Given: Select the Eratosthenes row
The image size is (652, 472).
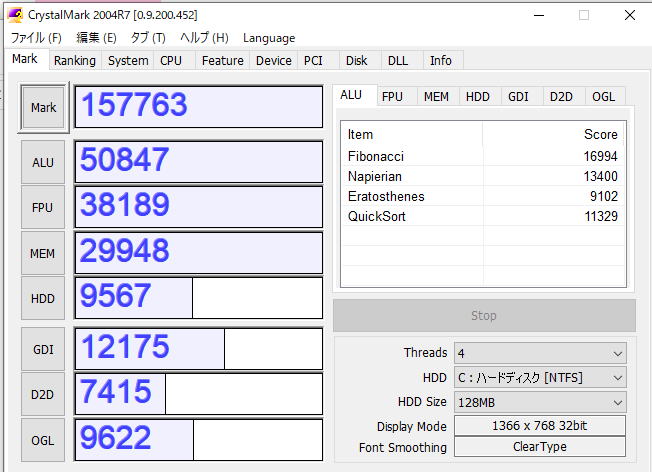Looking at the screenshot, I should (x=483, y=196).
